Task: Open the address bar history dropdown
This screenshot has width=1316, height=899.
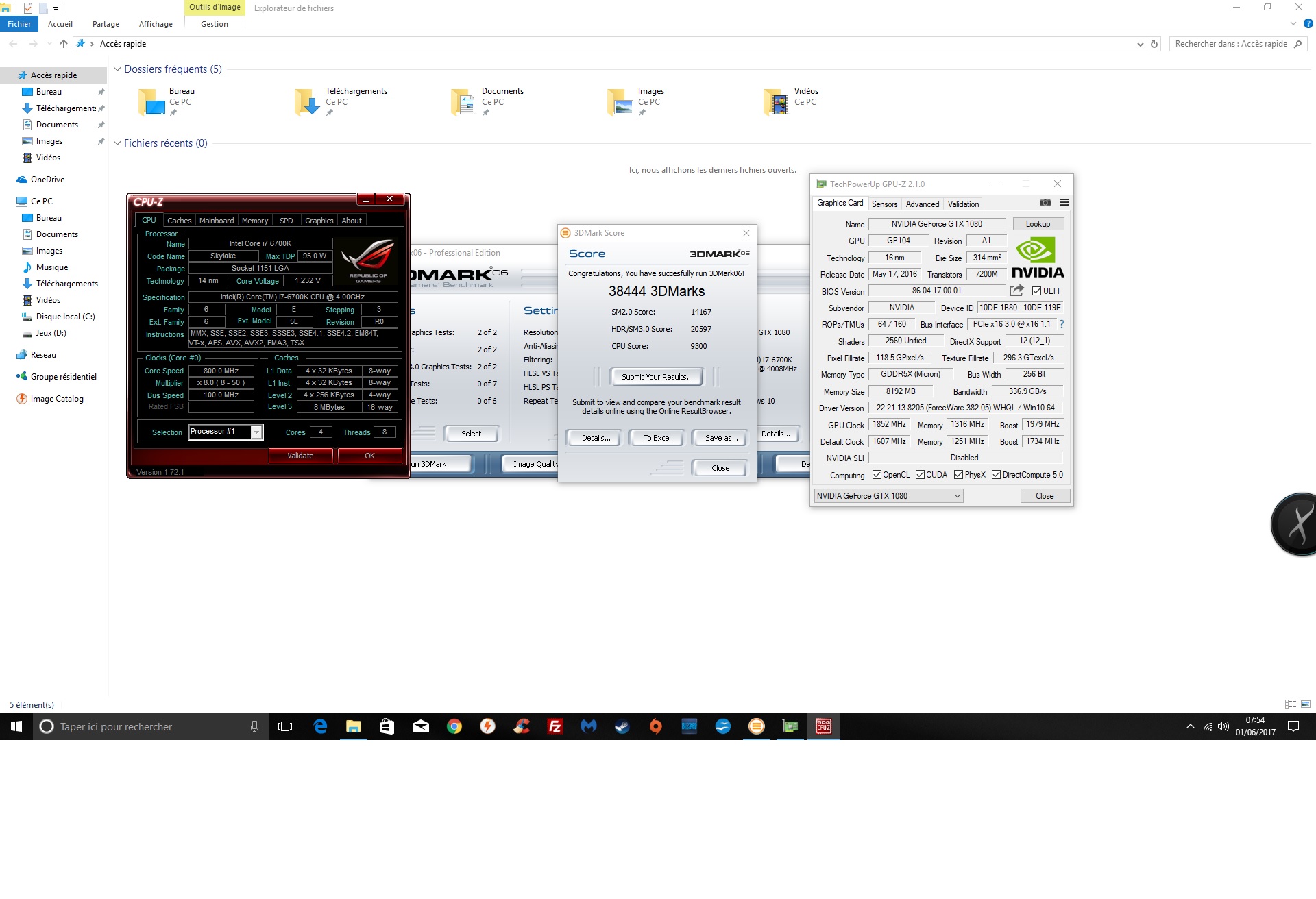Action: pyautogui.click(x=1140, y=44)
